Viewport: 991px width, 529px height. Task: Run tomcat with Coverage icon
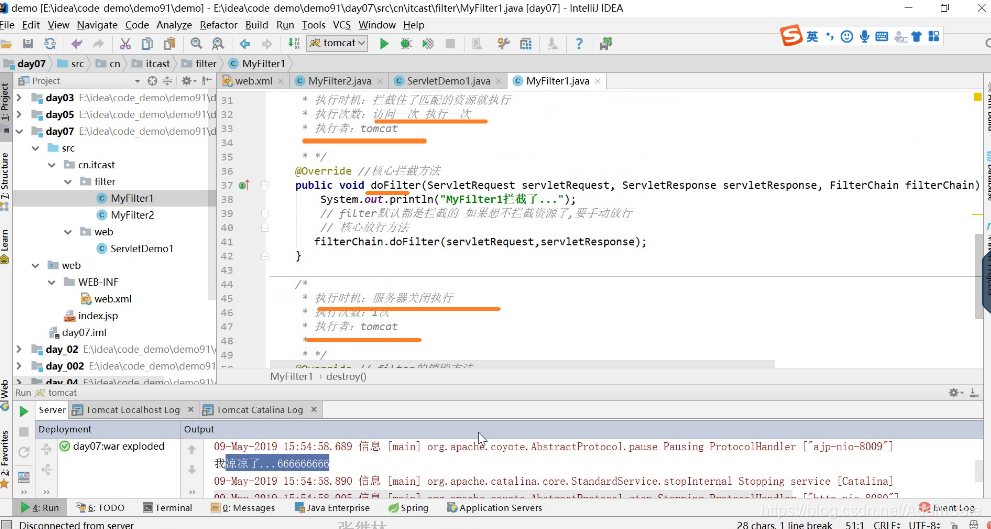(428, 44)
